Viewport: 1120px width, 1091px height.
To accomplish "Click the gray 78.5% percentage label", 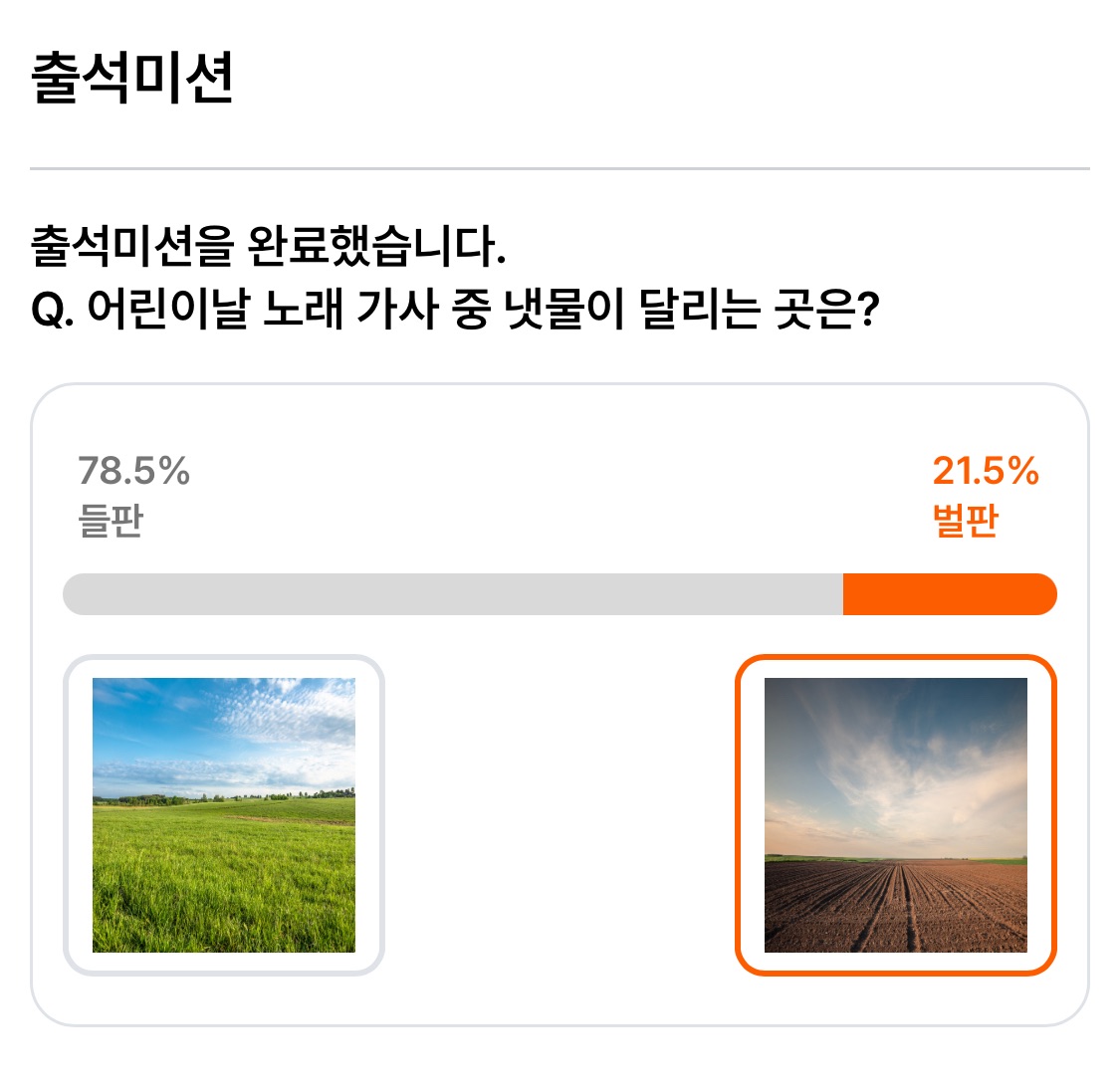I will 133,471.
